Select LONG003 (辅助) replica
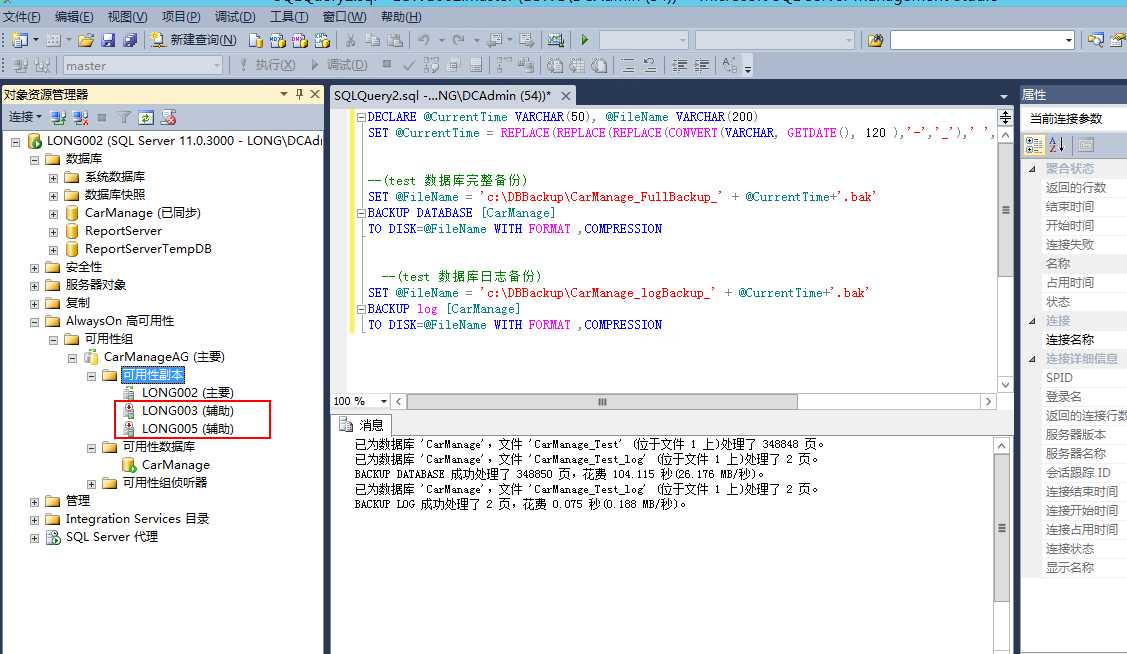This screenshot has height=654, width=1127. [x=187, y=411]
